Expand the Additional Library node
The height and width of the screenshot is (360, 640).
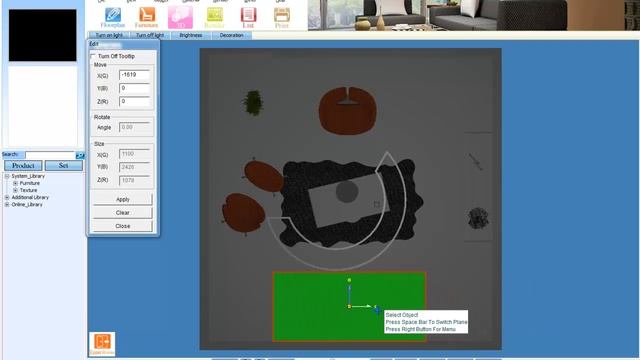point(7,198)
